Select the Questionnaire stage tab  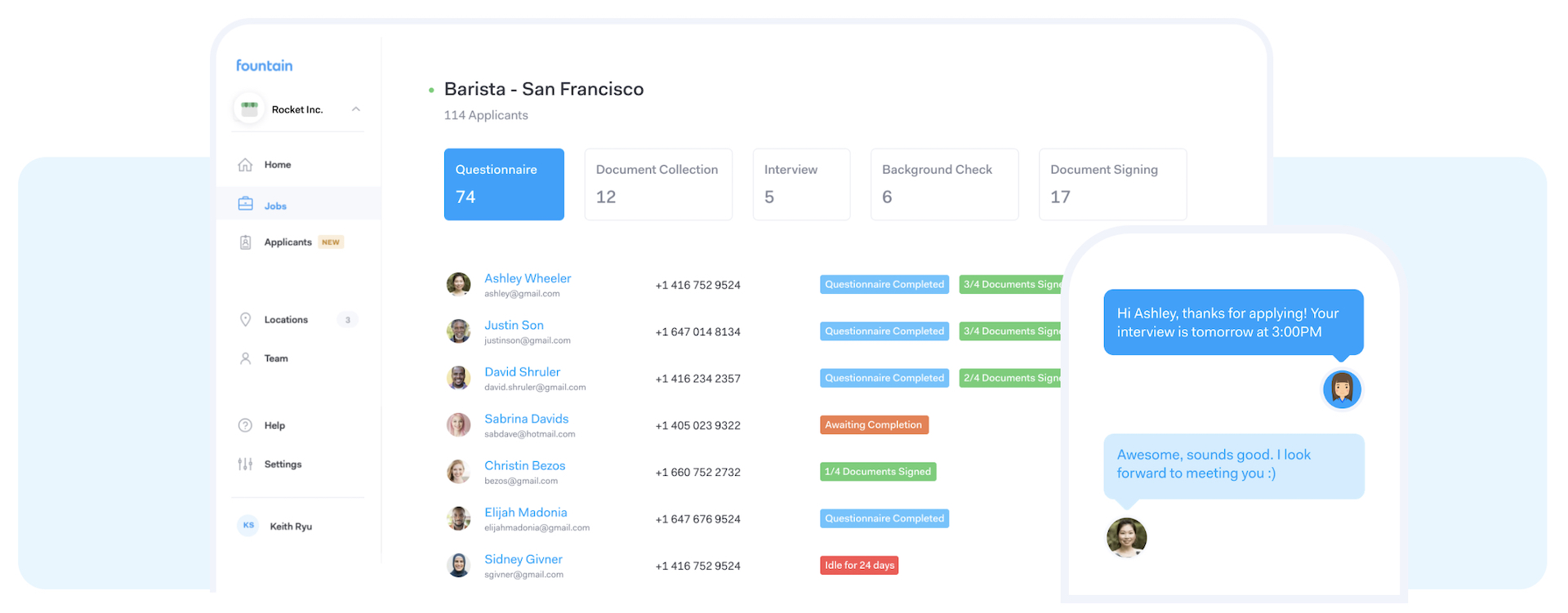tap(504, 184)
